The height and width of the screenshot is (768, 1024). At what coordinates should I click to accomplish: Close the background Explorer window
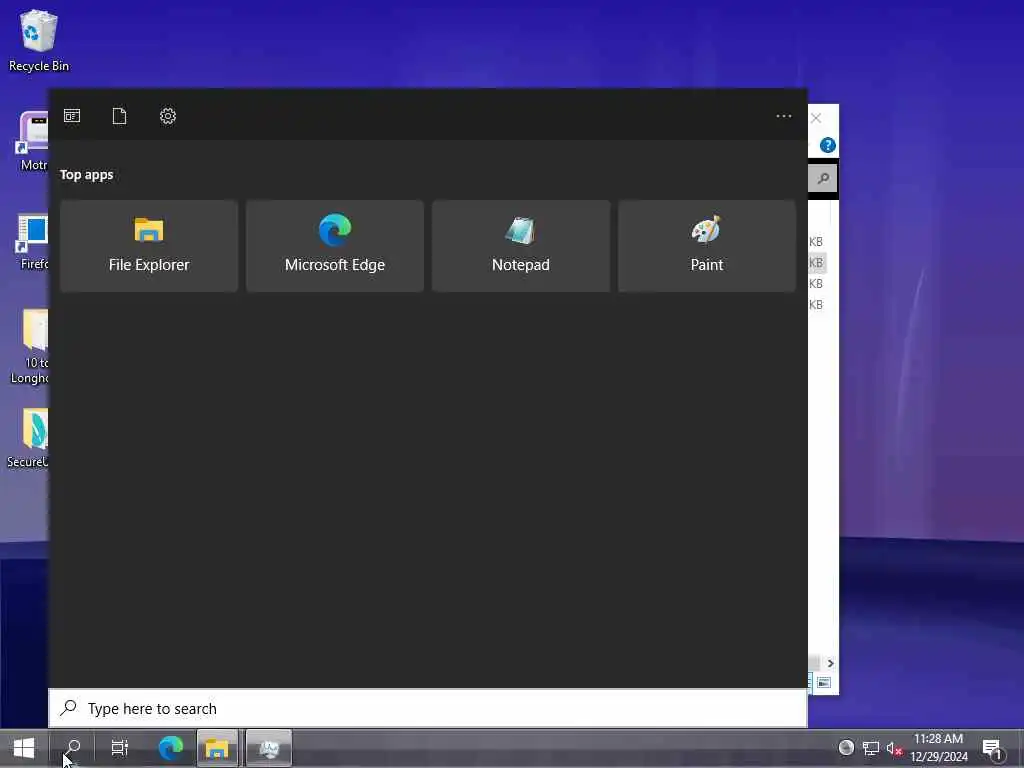[816, 118]
